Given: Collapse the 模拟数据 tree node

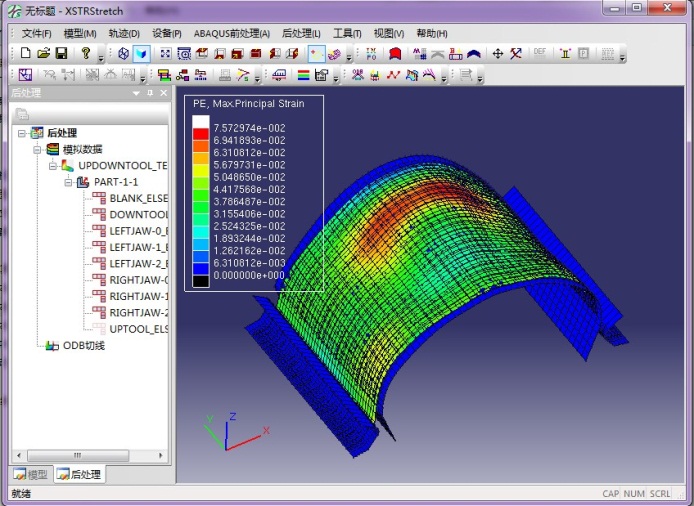Looking at the screenshot, I should pos(38,149).
